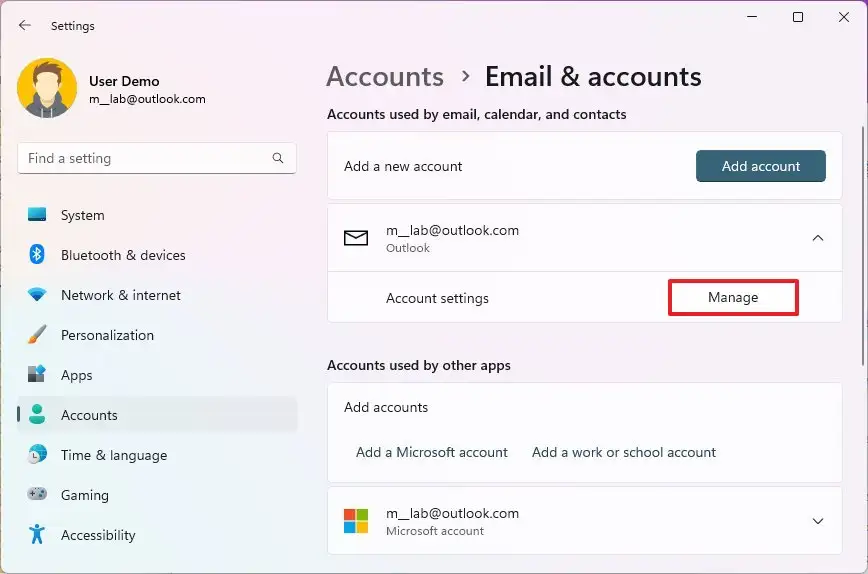The width and height of the screenshot is (868, 574).
Task: Click the Personalization paintbrush icon
Action: (37, 334)
